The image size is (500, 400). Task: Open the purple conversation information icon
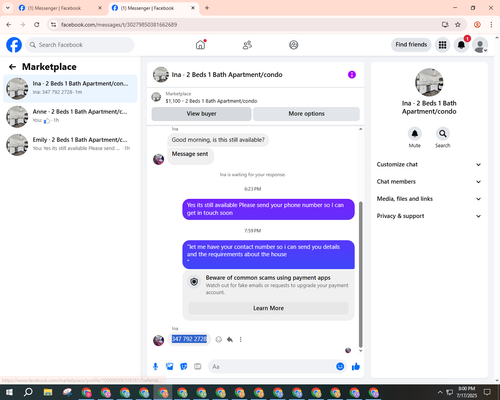(x=352, y=75)
